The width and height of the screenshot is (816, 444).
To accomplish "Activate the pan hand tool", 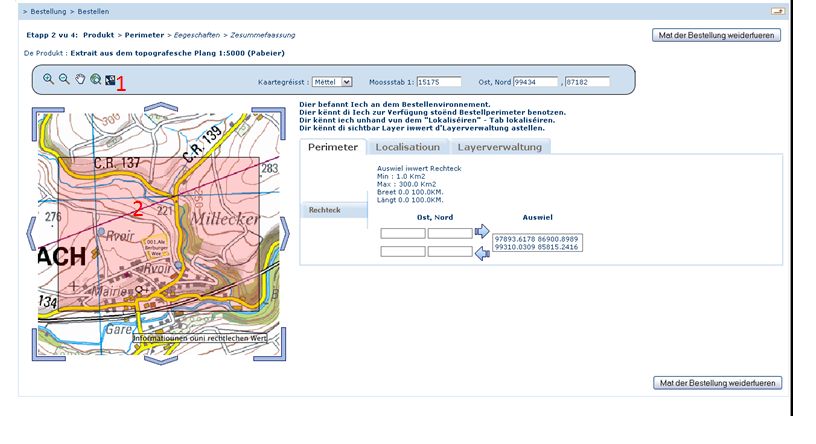I will click(79, 79).
